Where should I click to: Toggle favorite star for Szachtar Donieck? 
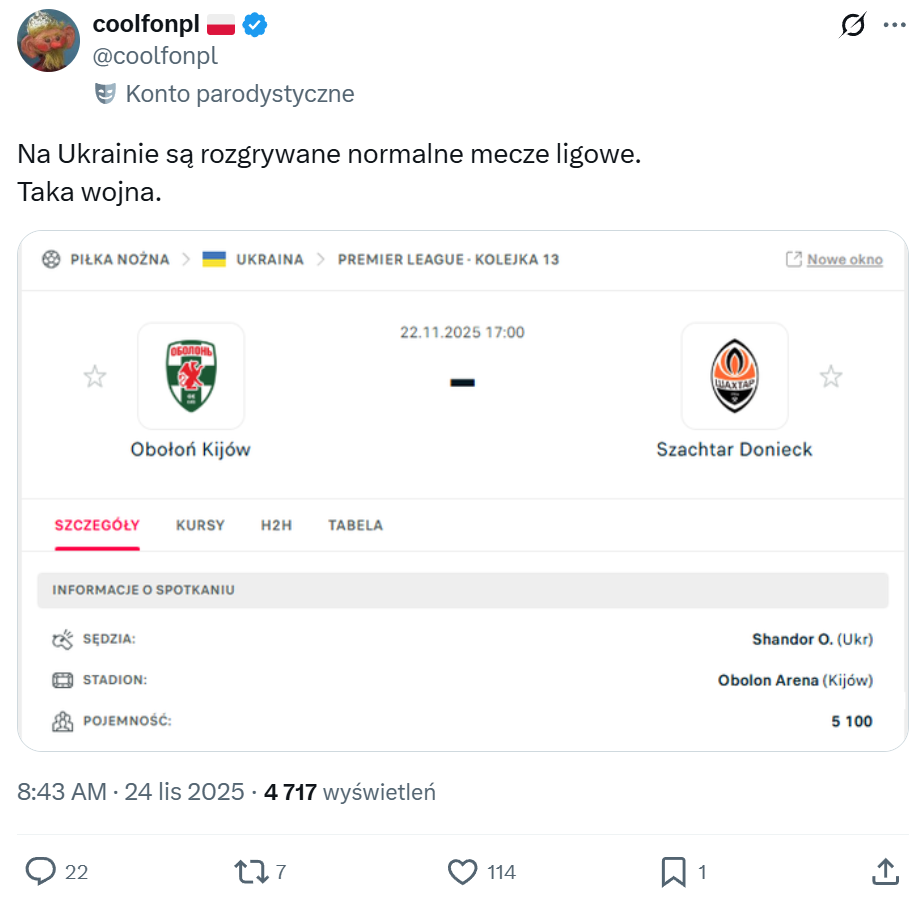(831, 377)
